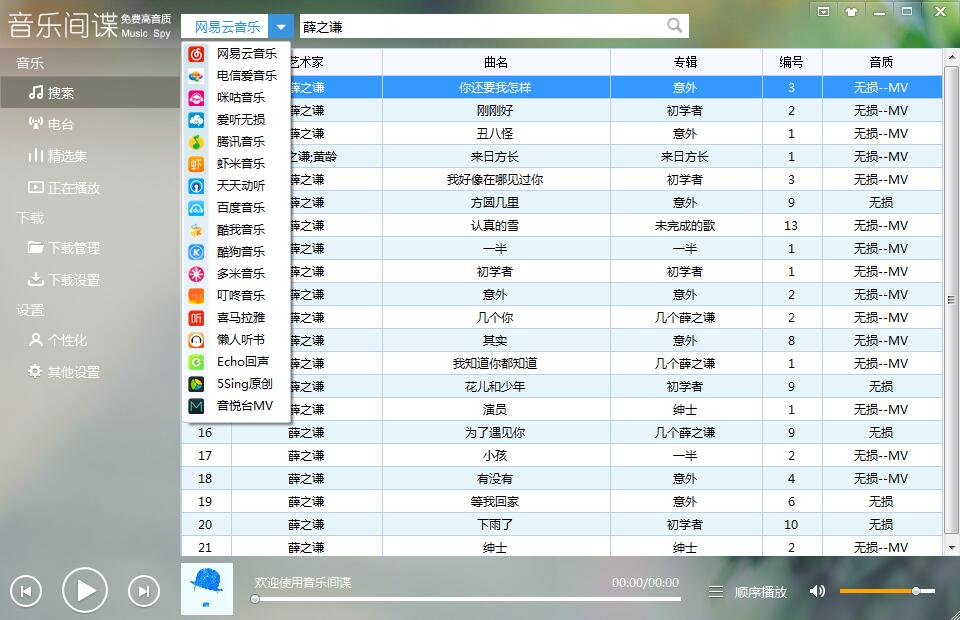
Task: Seek on the playback progress bar
Action: pyautogui.click(x=468, y=599)
